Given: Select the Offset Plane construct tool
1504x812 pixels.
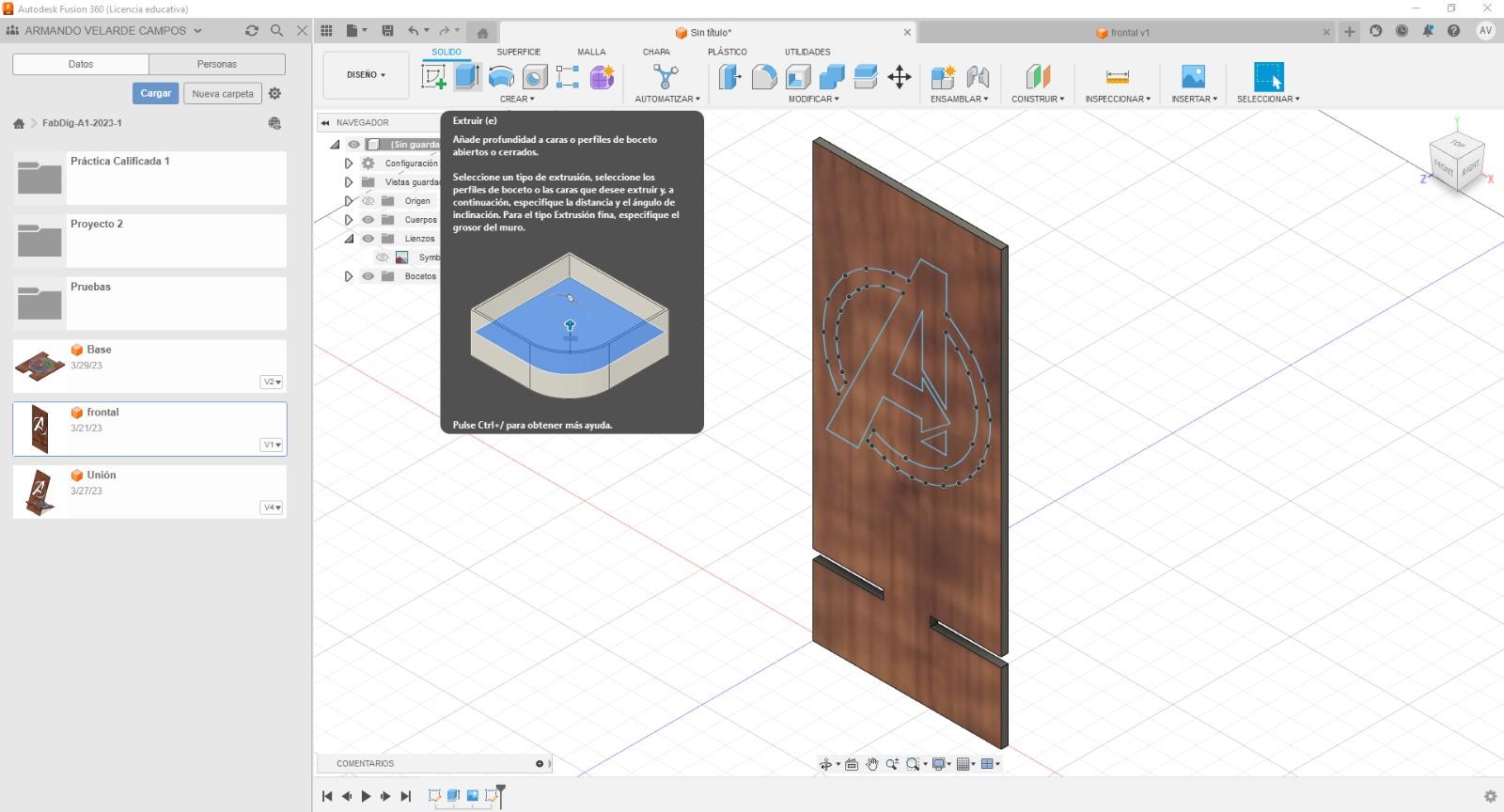Looking at the screenshot, I should coord(1038,77).
